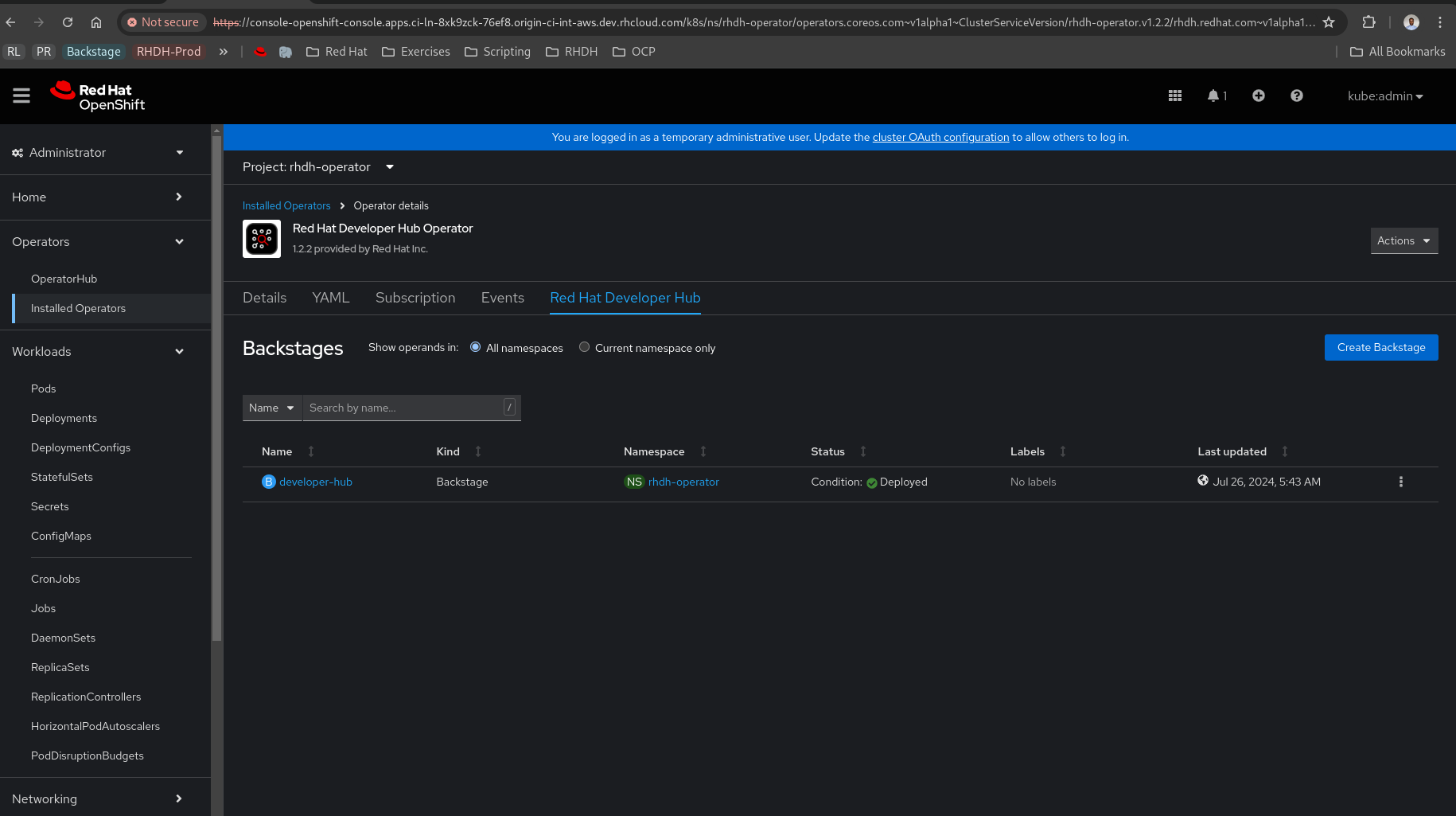Screen dimensions: 1456x816
Task: Open the Project rhdh-operator dropdown
Action: click(x=318, y=167)
